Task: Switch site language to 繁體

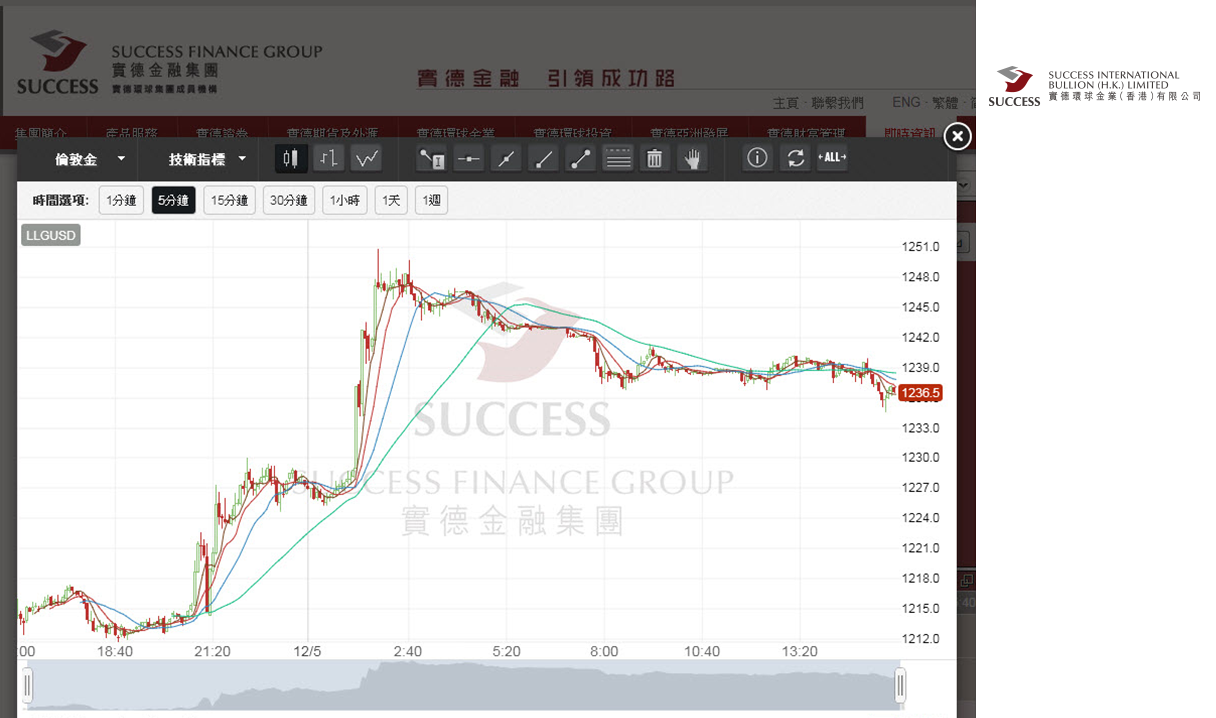Action: 945,103
